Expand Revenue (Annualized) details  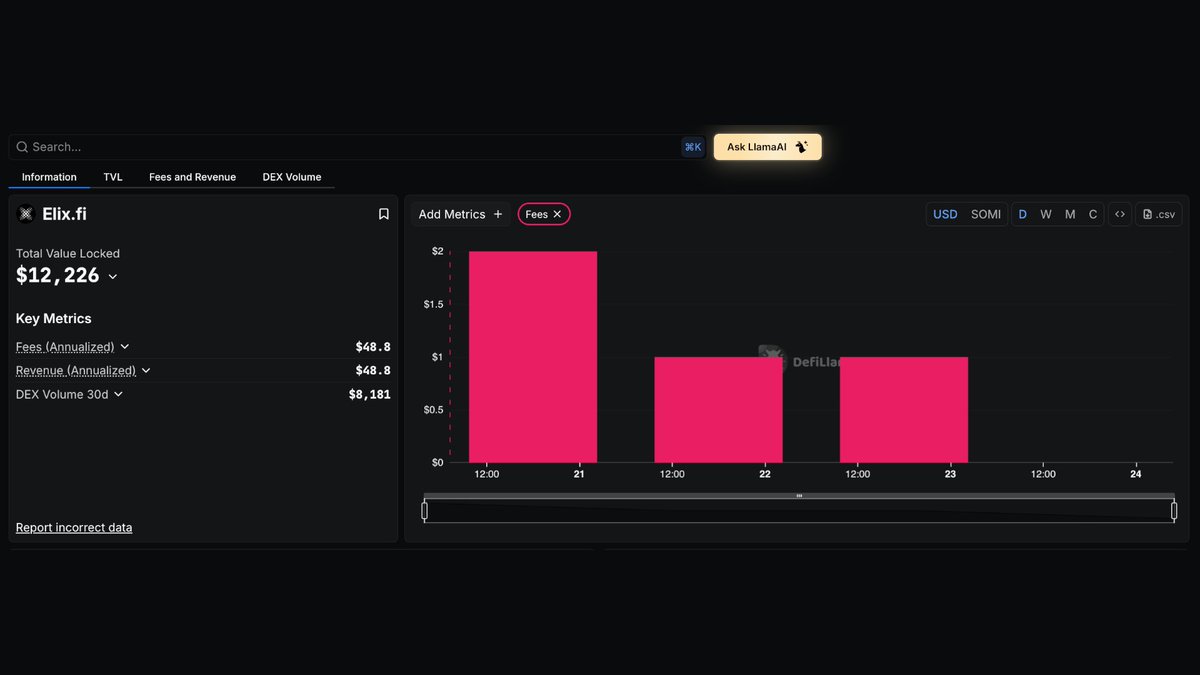click(x=146, y=371)
